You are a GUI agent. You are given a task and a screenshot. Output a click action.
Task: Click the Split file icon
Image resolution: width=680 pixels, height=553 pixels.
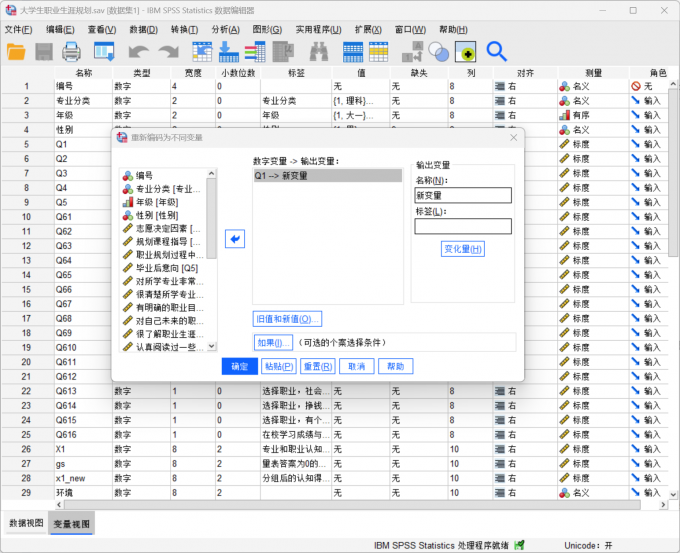412,52
